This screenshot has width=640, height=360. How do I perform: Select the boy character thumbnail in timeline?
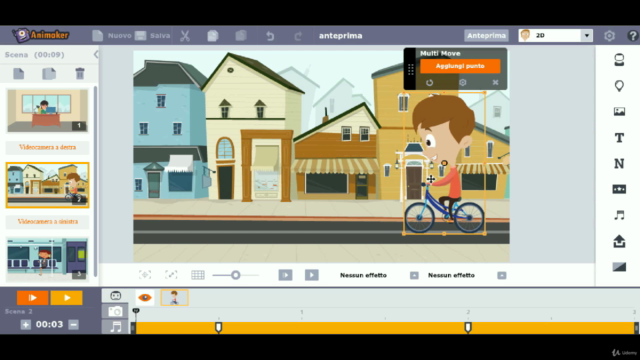(174, 298)
